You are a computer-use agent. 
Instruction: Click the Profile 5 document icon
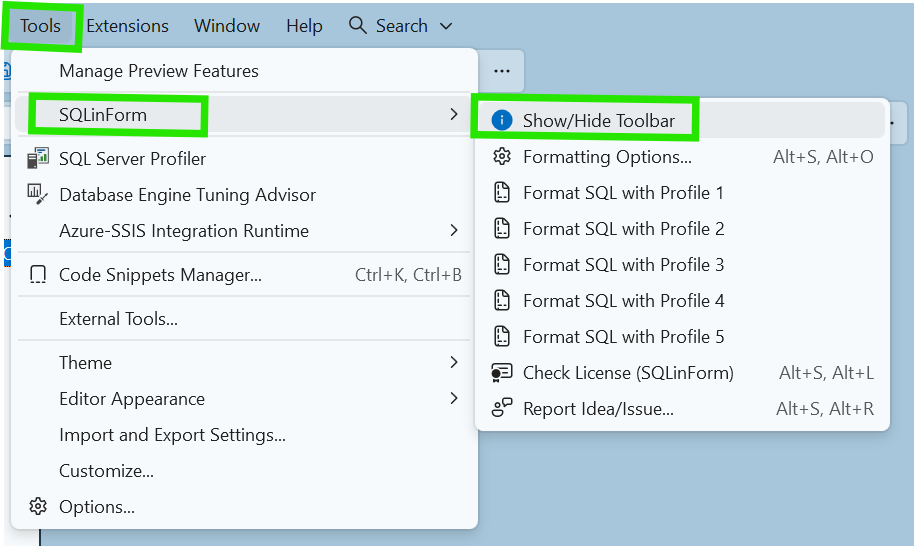coord(502,337)
